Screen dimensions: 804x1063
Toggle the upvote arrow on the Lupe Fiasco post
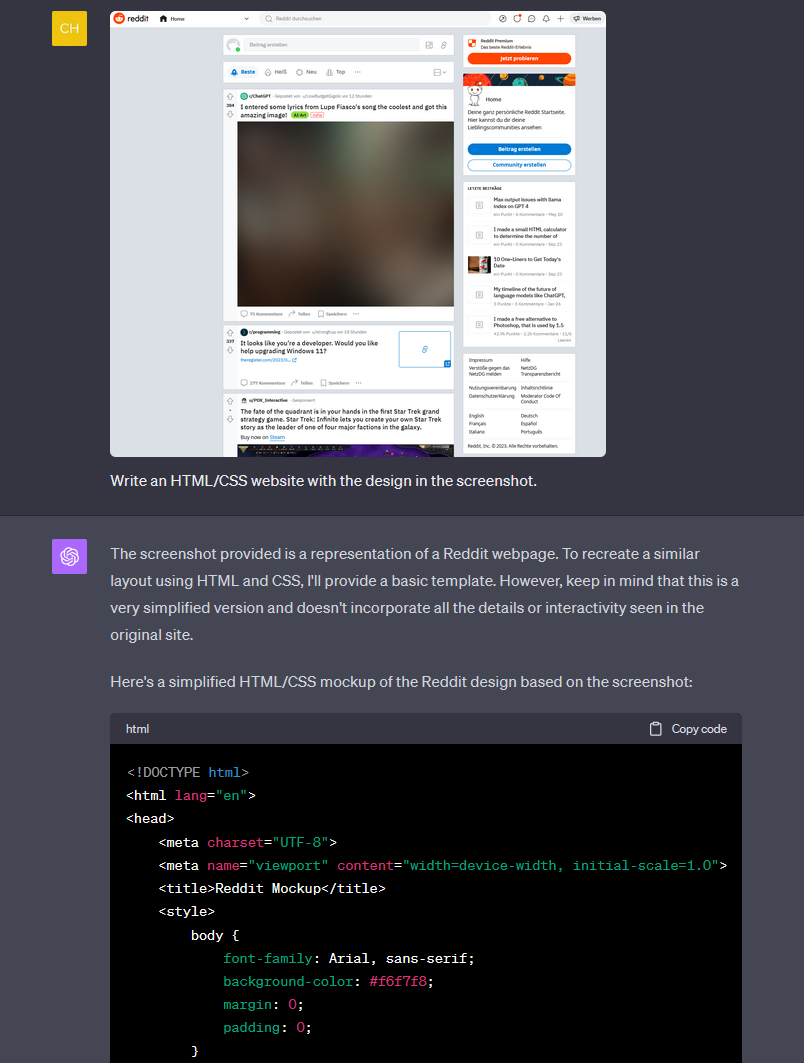[x=230, y=96]
